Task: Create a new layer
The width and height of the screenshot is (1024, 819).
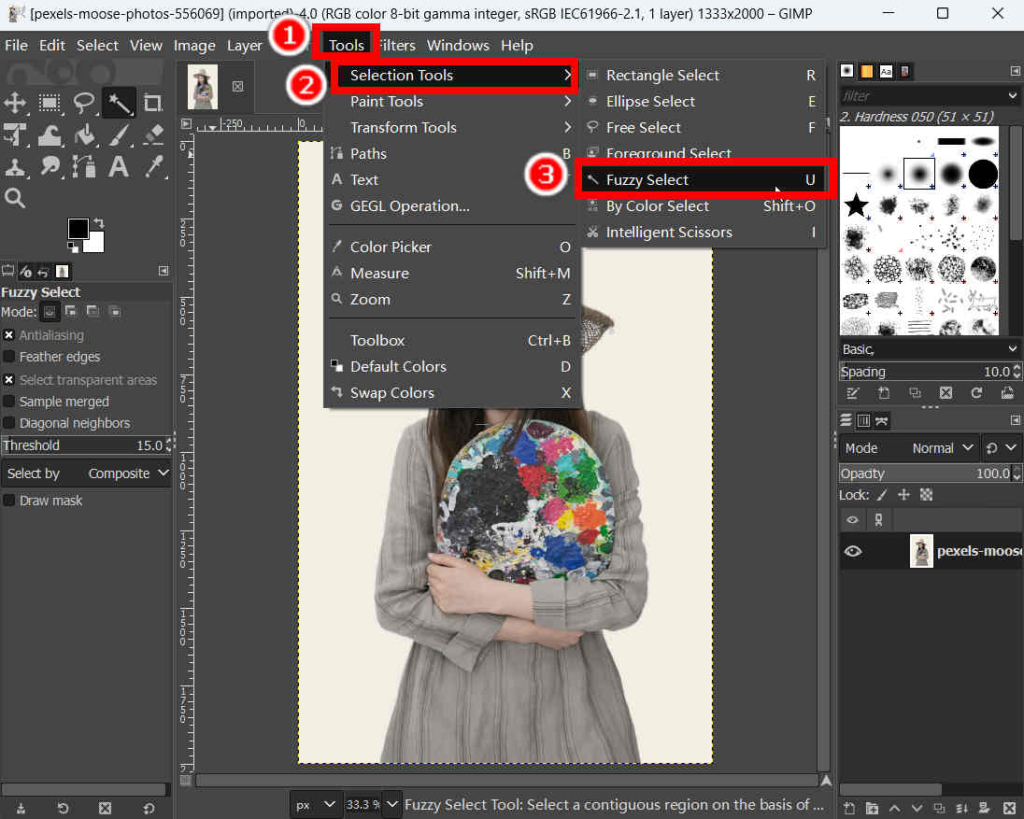Action: point(849,807)
